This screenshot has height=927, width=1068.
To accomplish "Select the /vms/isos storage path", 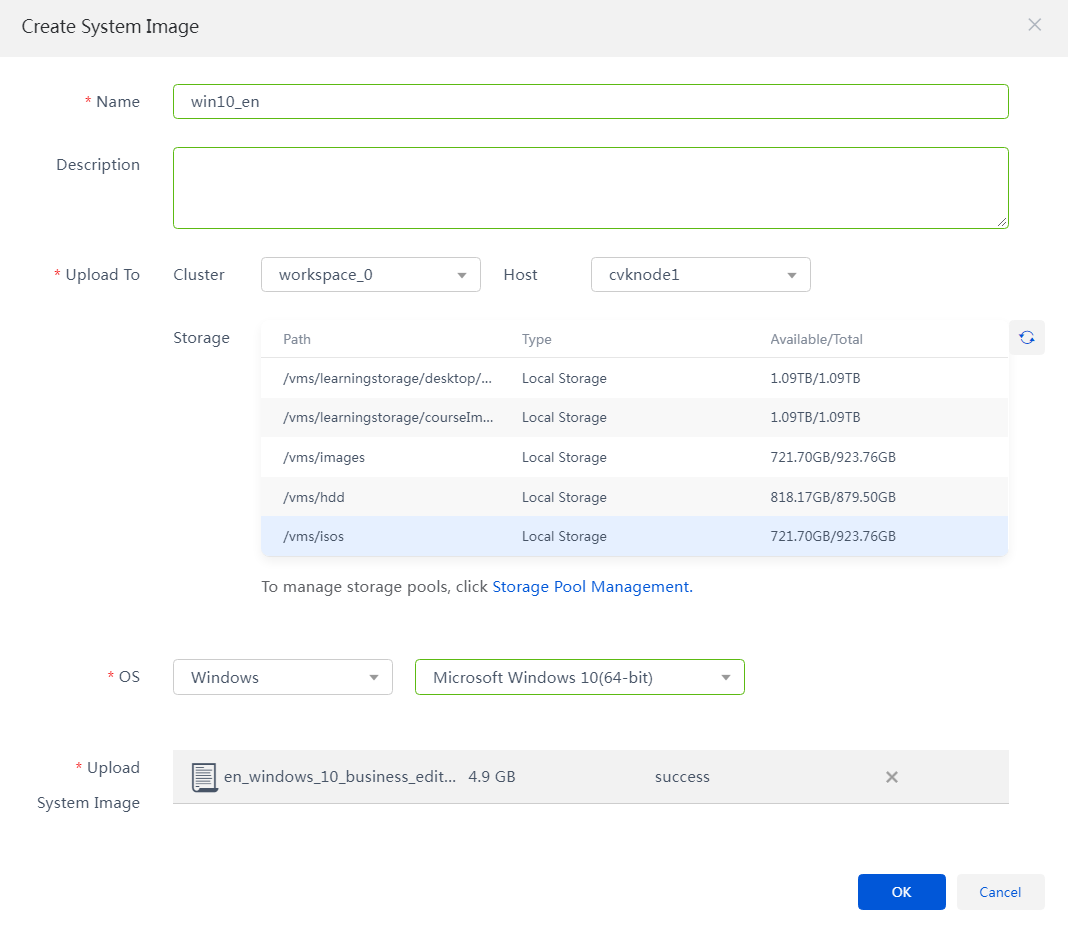I will [x=313, y=537].
